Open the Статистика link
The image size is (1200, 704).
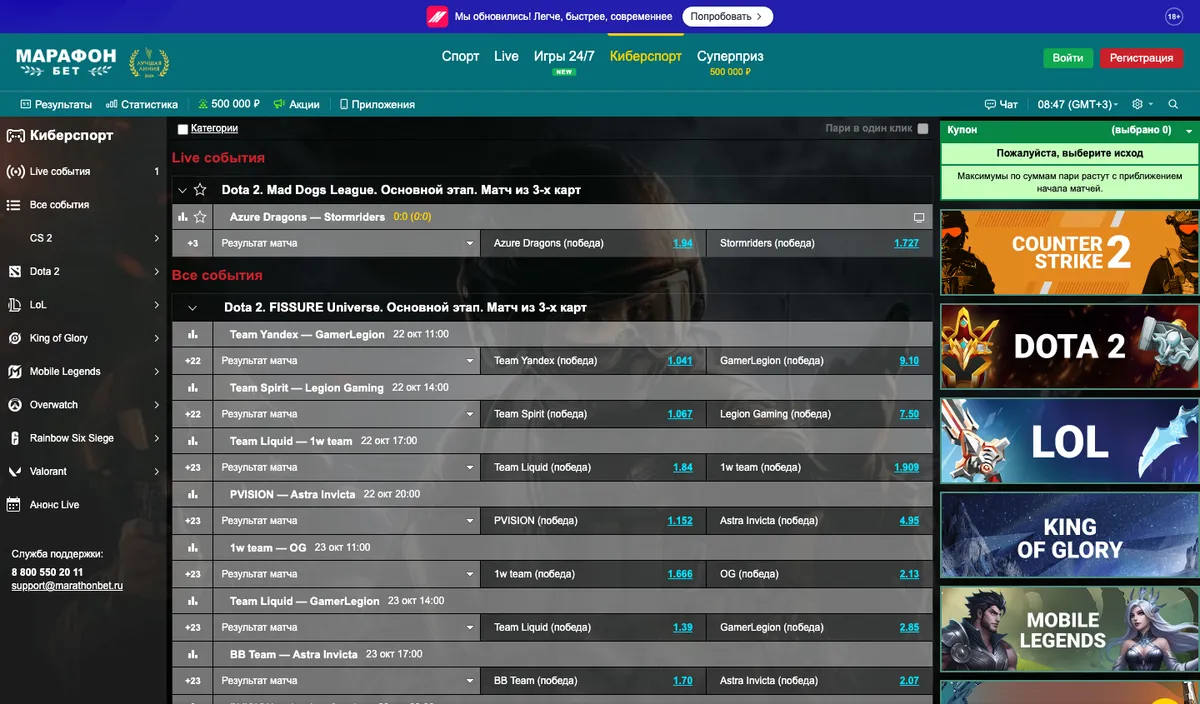142,104
